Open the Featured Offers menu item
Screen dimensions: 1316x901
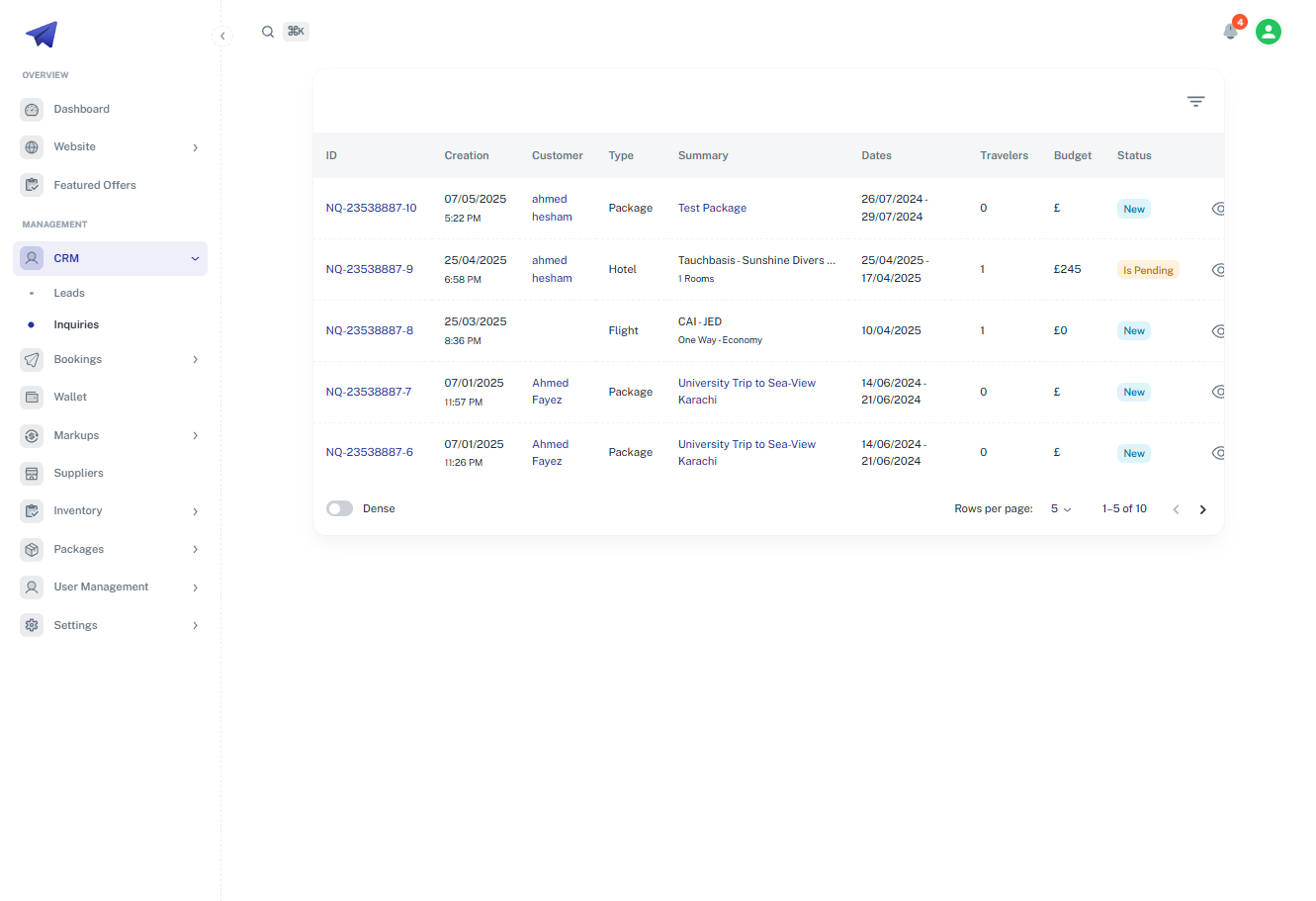pyautogui.click(x=110, y=185)
